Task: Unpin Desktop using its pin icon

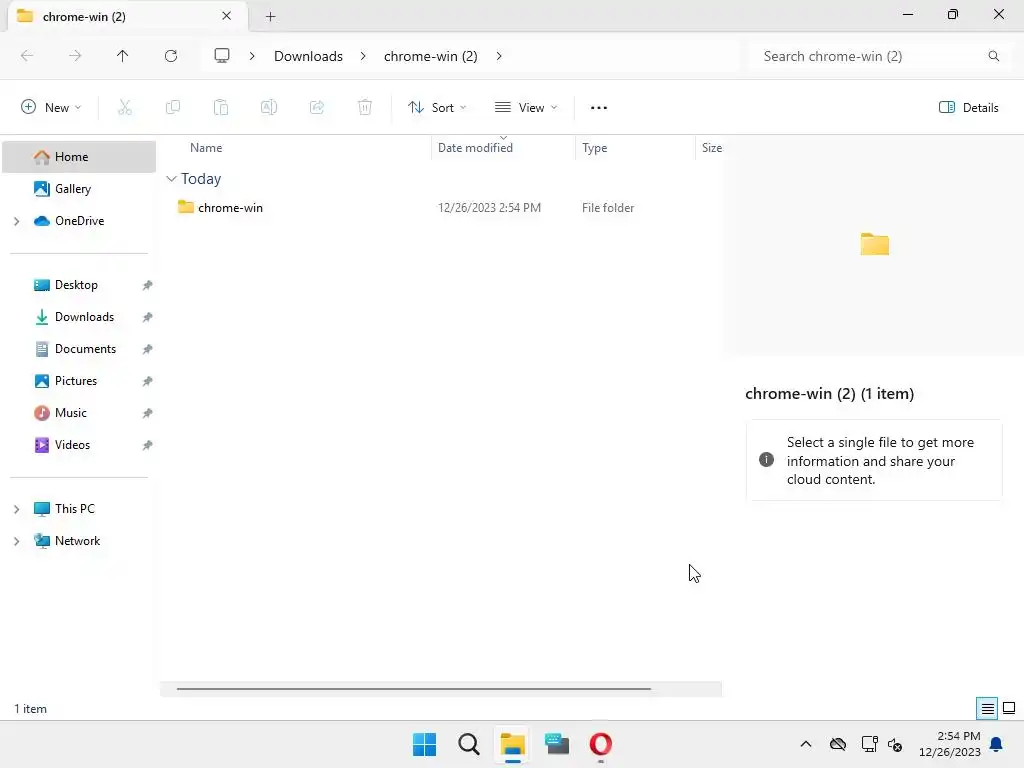Action: click(x=148, y=285)
